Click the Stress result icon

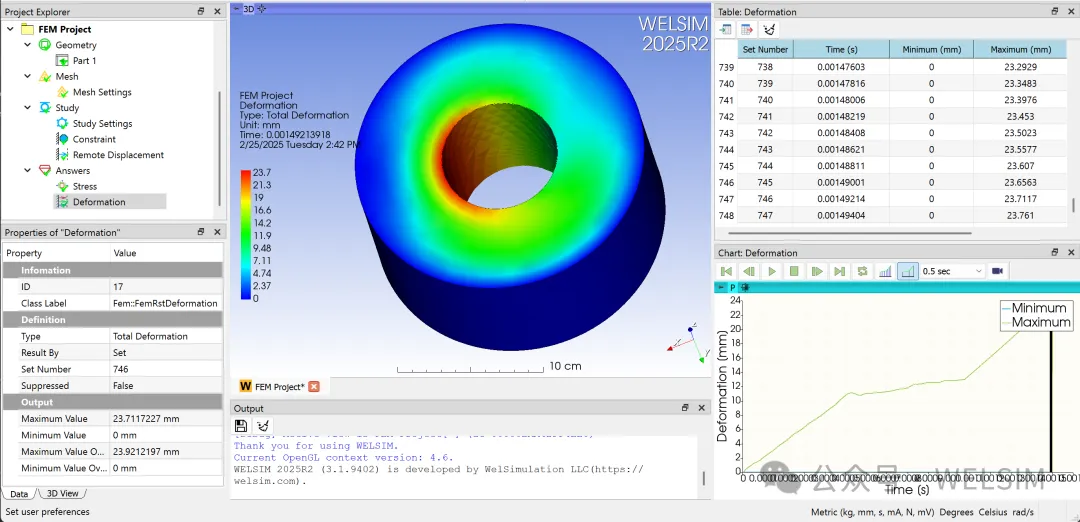(x=62, y=187)
